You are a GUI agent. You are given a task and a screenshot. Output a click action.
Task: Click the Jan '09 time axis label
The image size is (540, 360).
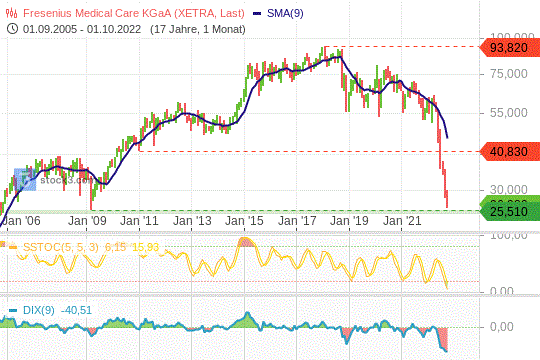(x=87, y=220)
